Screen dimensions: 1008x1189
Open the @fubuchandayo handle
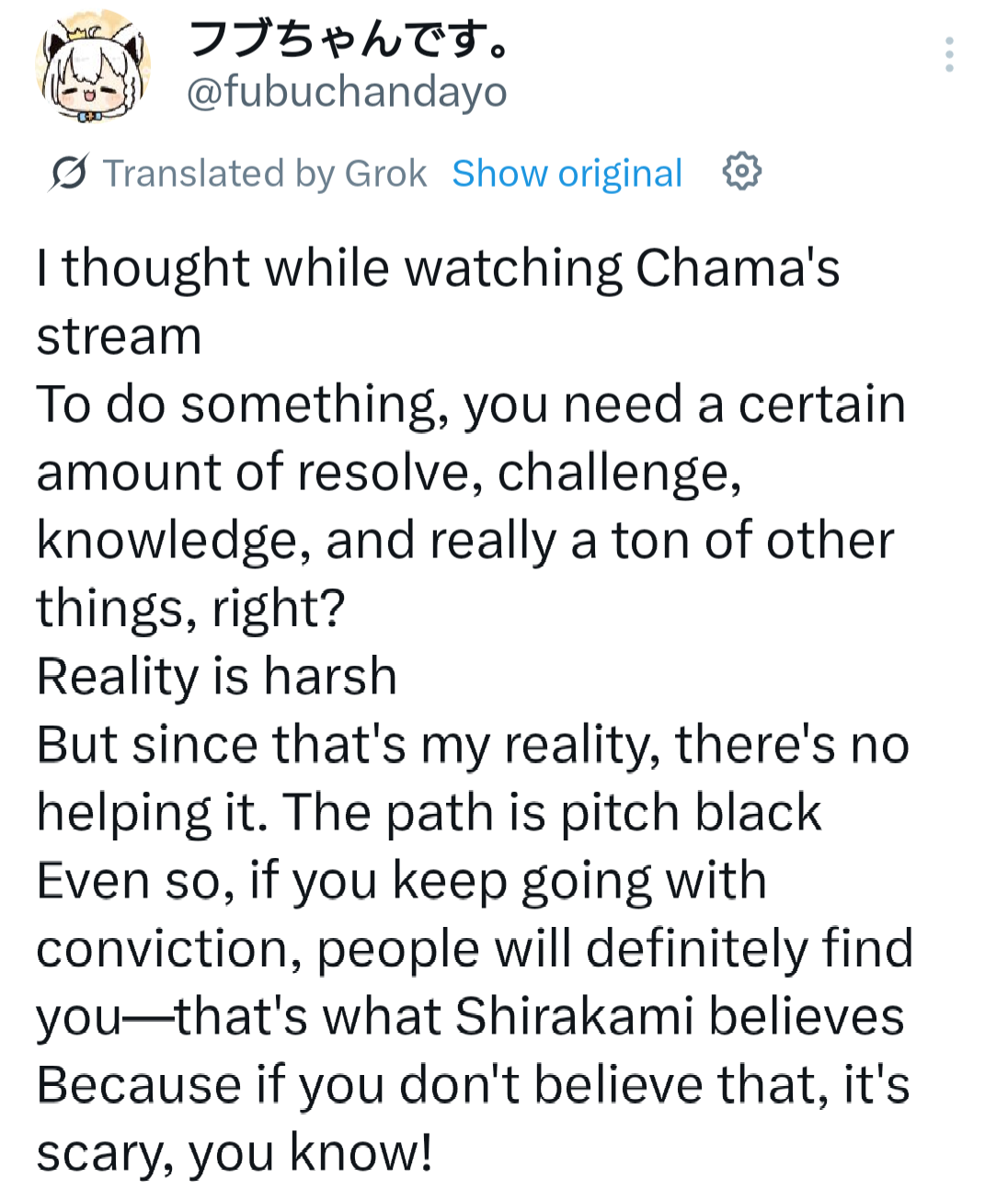point(347,92)
